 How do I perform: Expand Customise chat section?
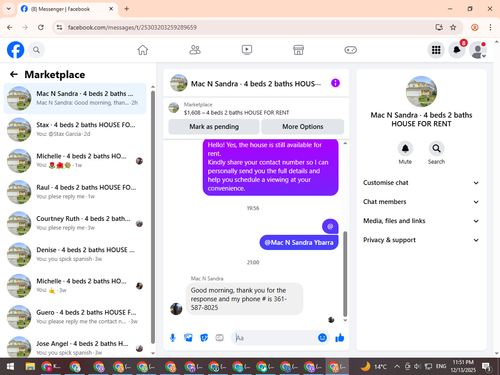pyautogui.click(x=421, y=183)
